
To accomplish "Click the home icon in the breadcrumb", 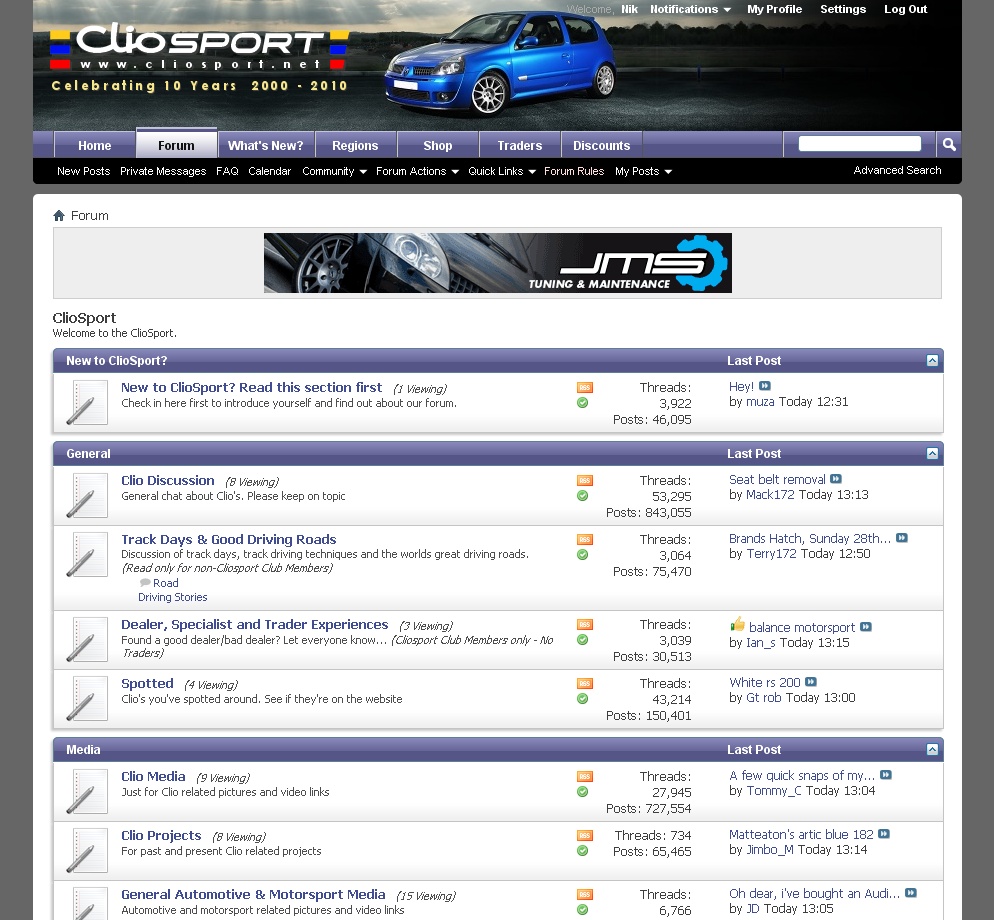I will pos(59,216).
